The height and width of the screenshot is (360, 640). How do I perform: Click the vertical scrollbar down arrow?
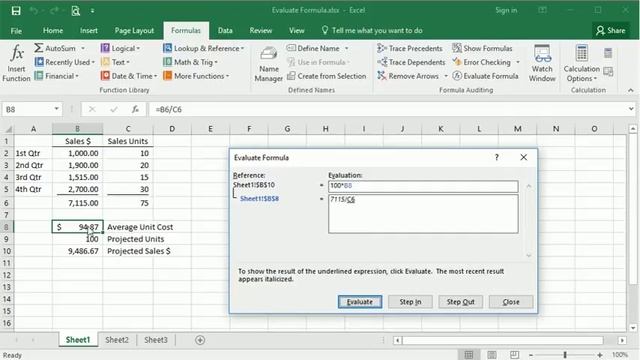click(633, 327)
